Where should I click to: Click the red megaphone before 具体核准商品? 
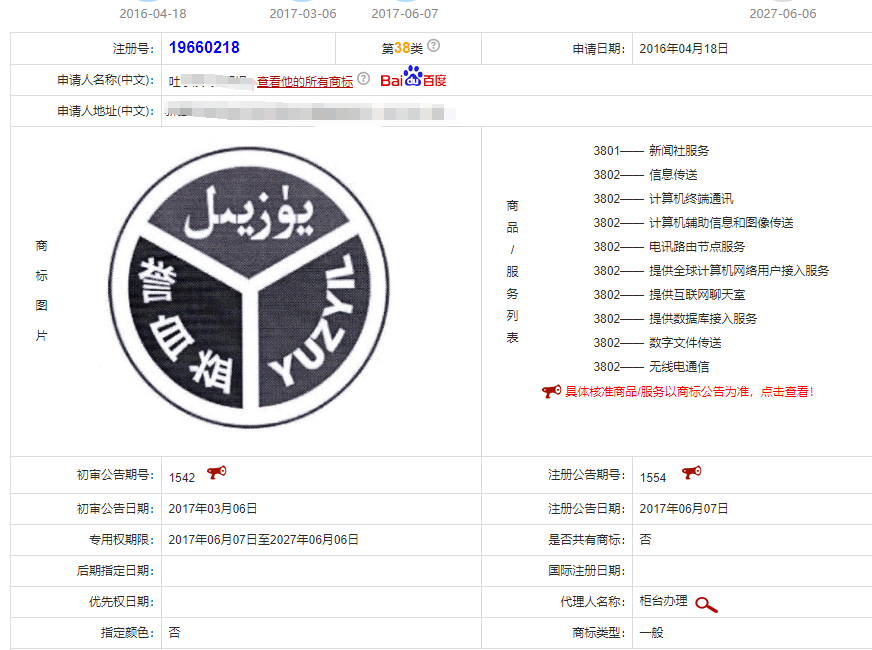click(x=552, y=391)
